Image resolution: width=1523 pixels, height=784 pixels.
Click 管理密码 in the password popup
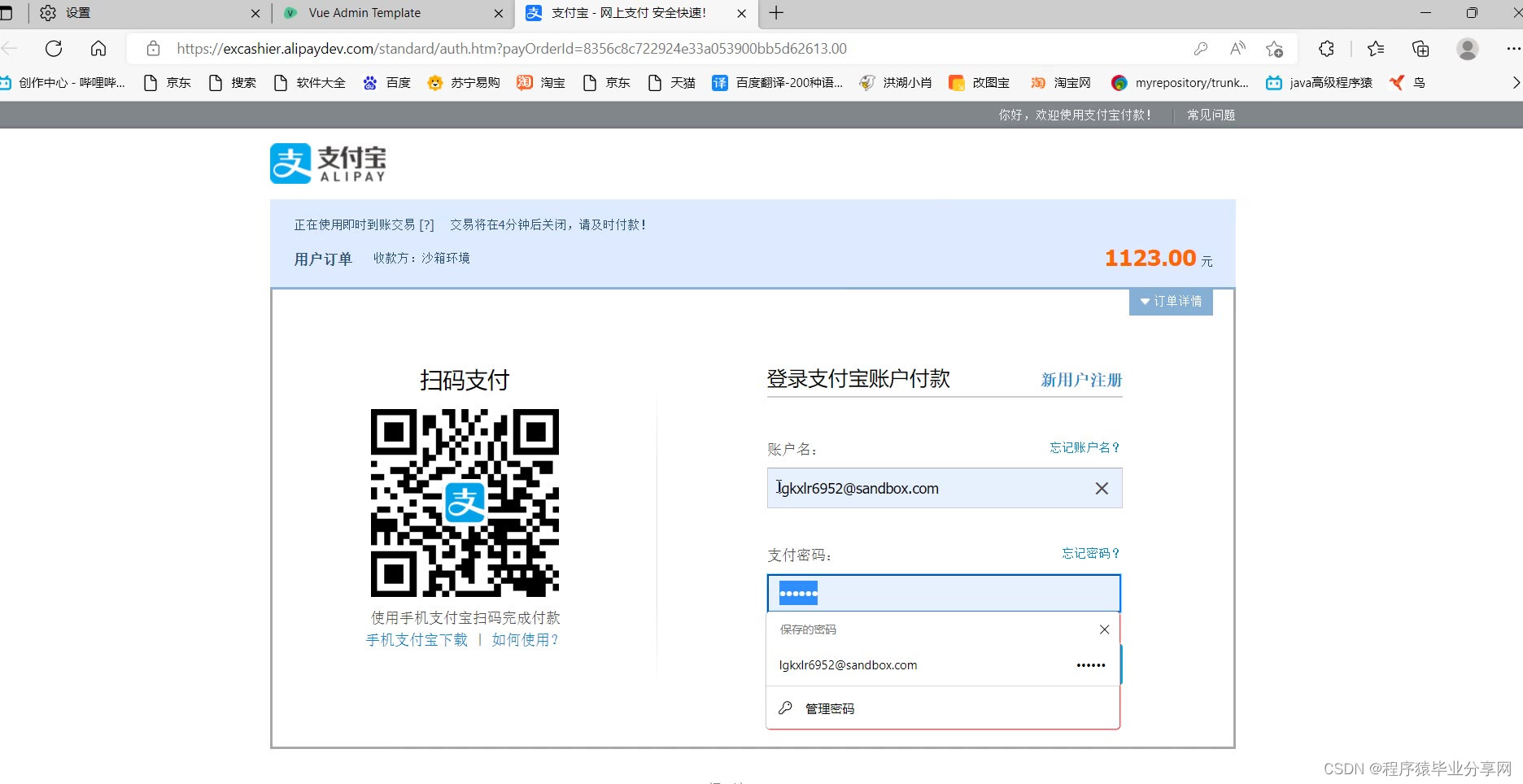(x=943, y=708)
